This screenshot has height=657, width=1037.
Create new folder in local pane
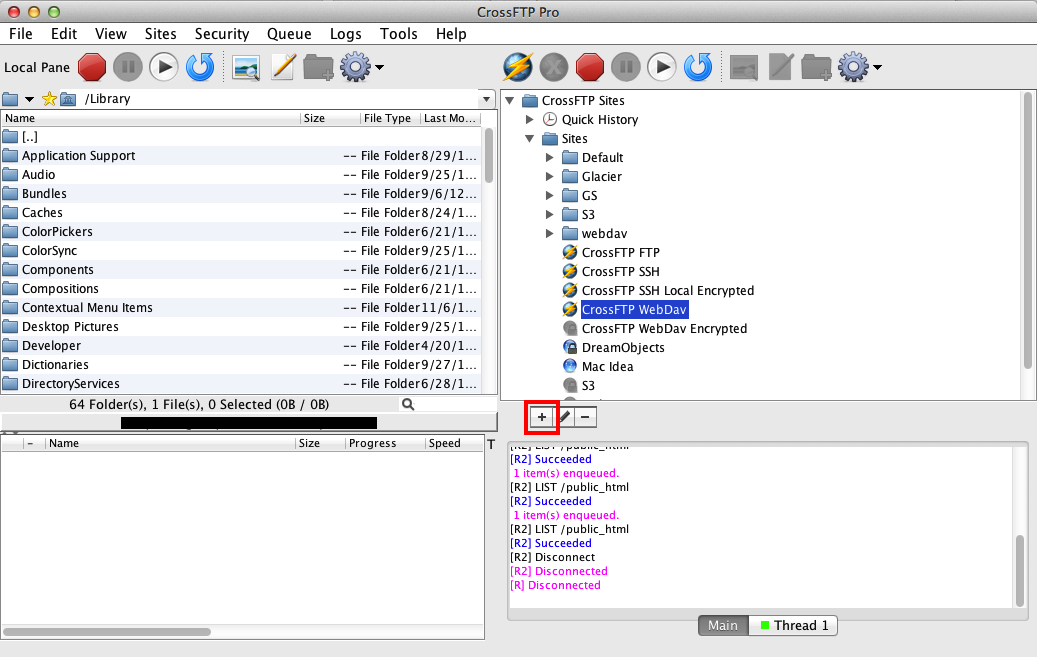318,67
